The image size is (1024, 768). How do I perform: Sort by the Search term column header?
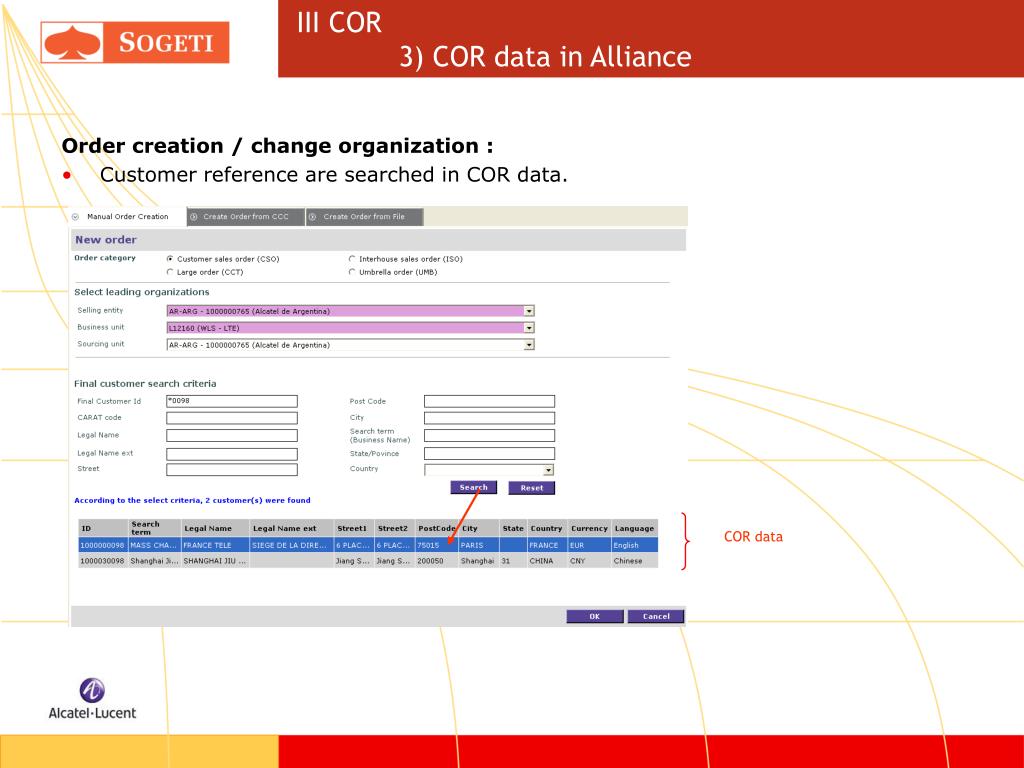pos(155,528)
